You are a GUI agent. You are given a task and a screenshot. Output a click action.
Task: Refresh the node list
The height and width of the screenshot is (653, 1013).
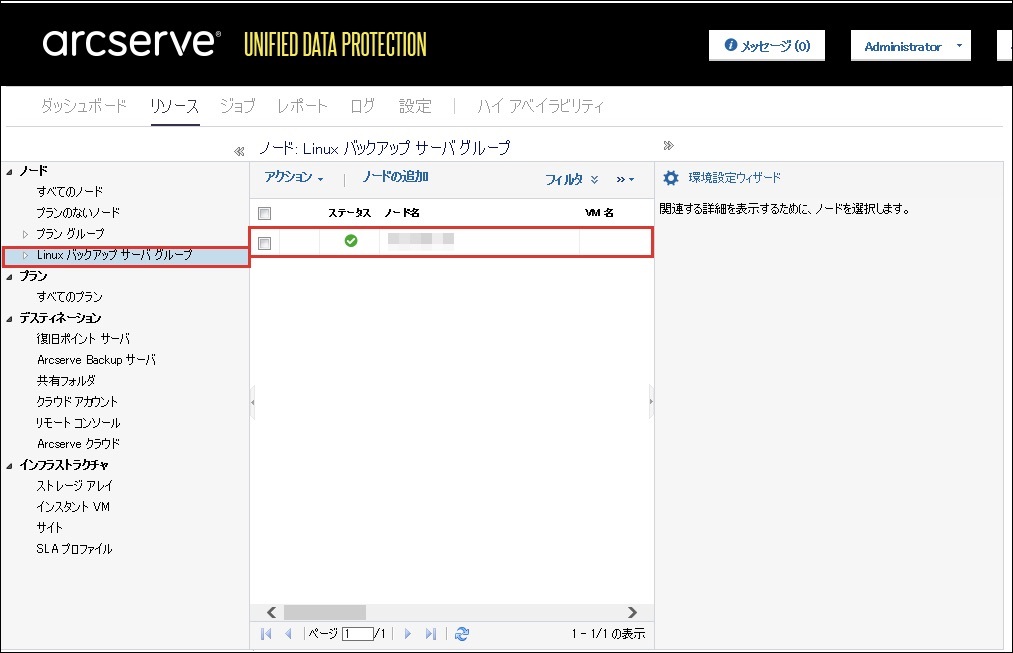(x=461, y=634)
